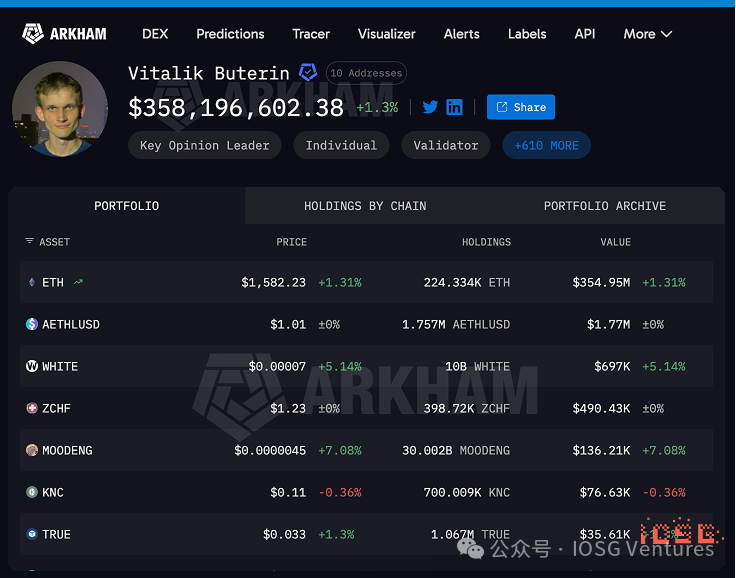This screenshot has width=736, height=578.
Task: Open the Portfolio Archive tab
Action: click(x=605, y=206)
